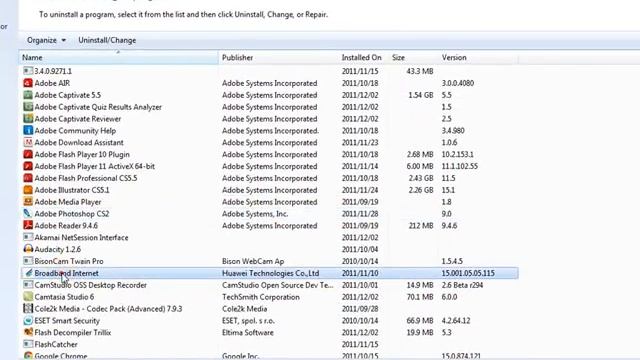Select the Adobe Reader 9.4.6 icon

pos(28,225)
